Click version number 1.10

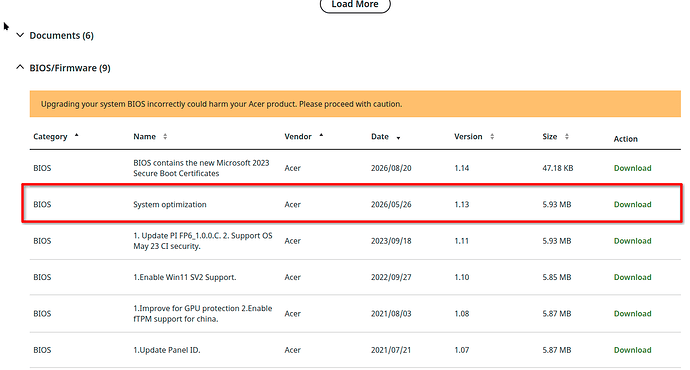(462, 277)
